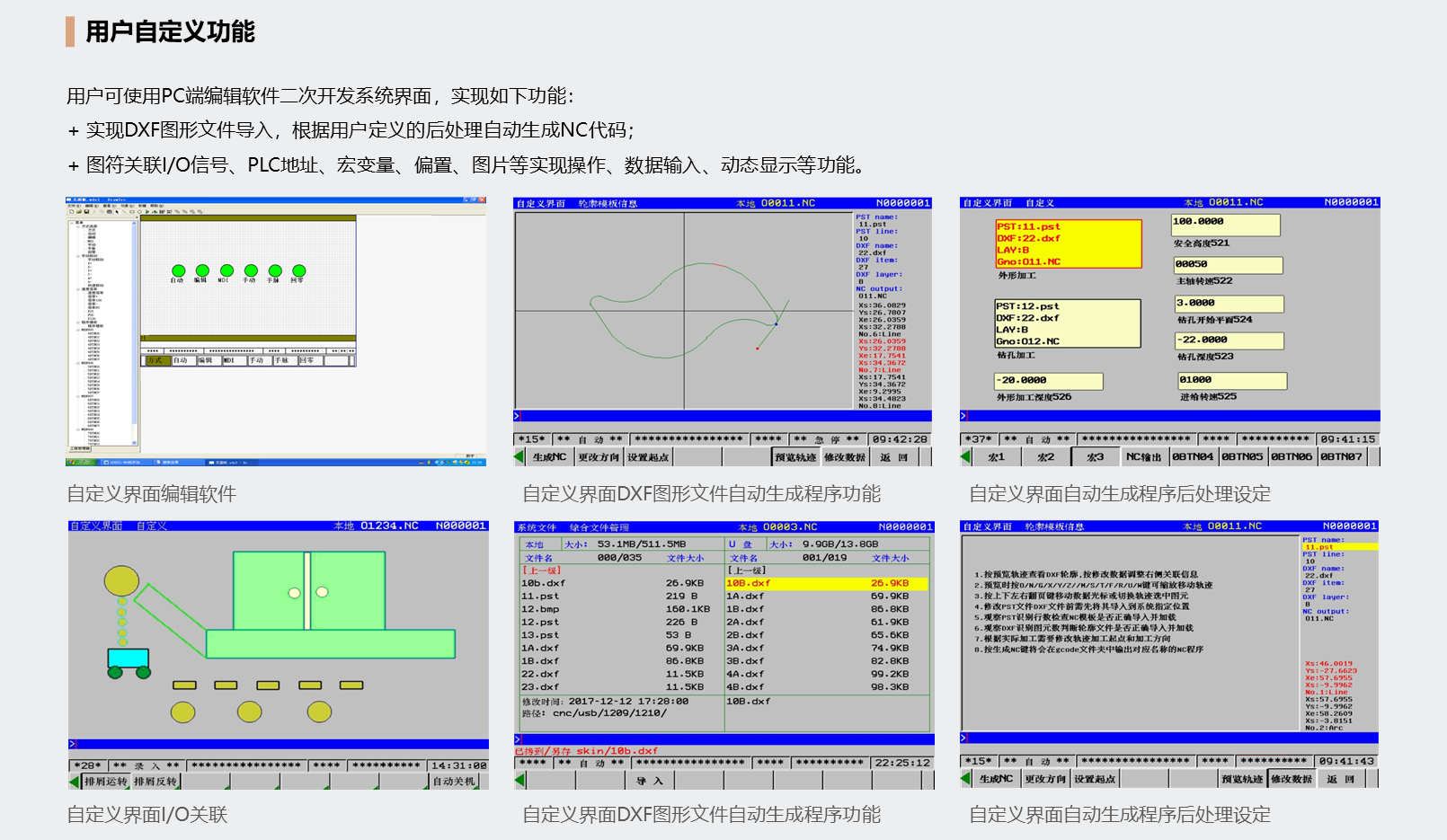This screenshot has width=1447, height=840.
Task: Open the [上一级] parent folder in 本地 list
Action: [x=541, y=570]
